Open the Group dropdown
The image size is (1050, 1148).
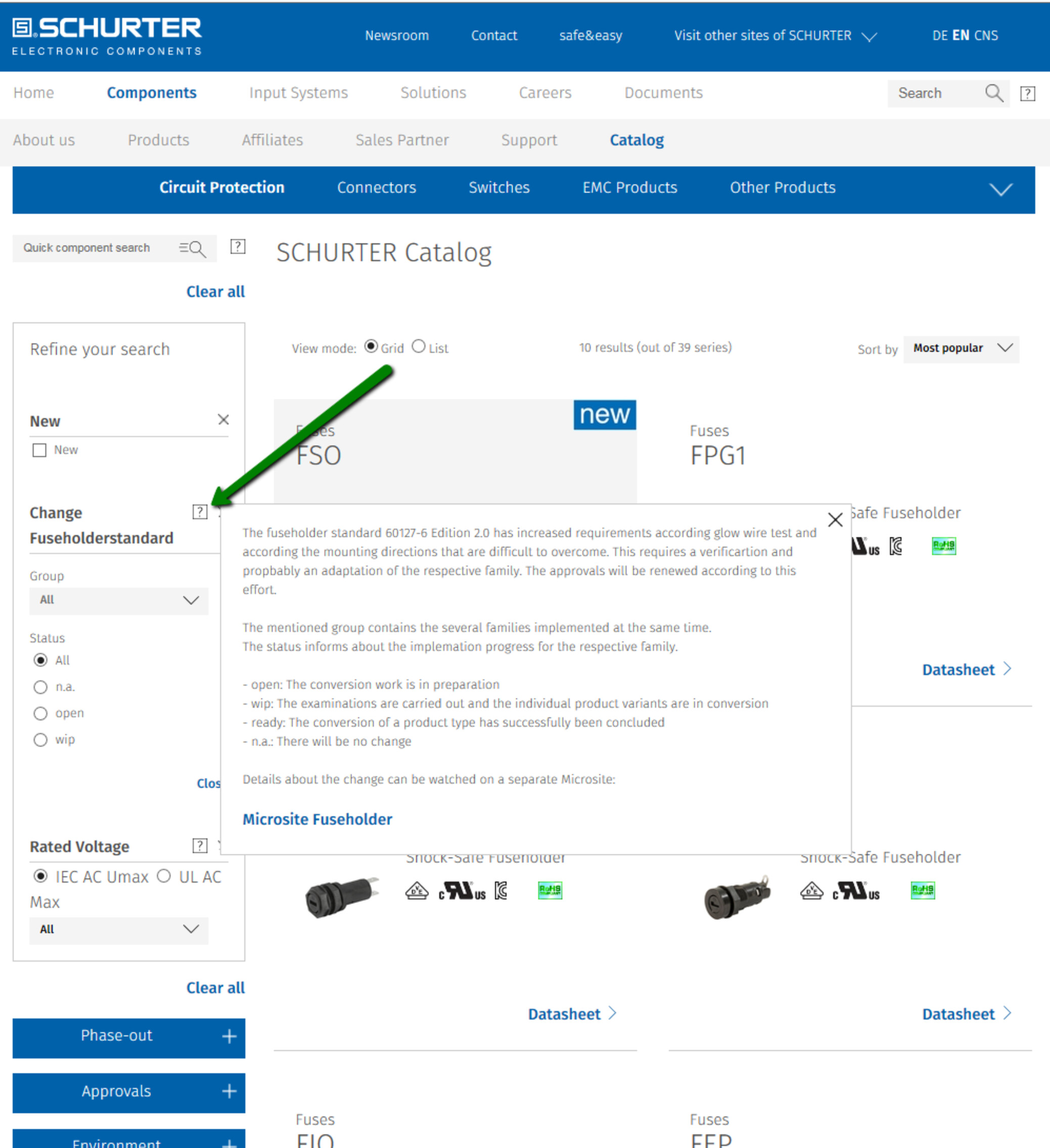point(119,601)
